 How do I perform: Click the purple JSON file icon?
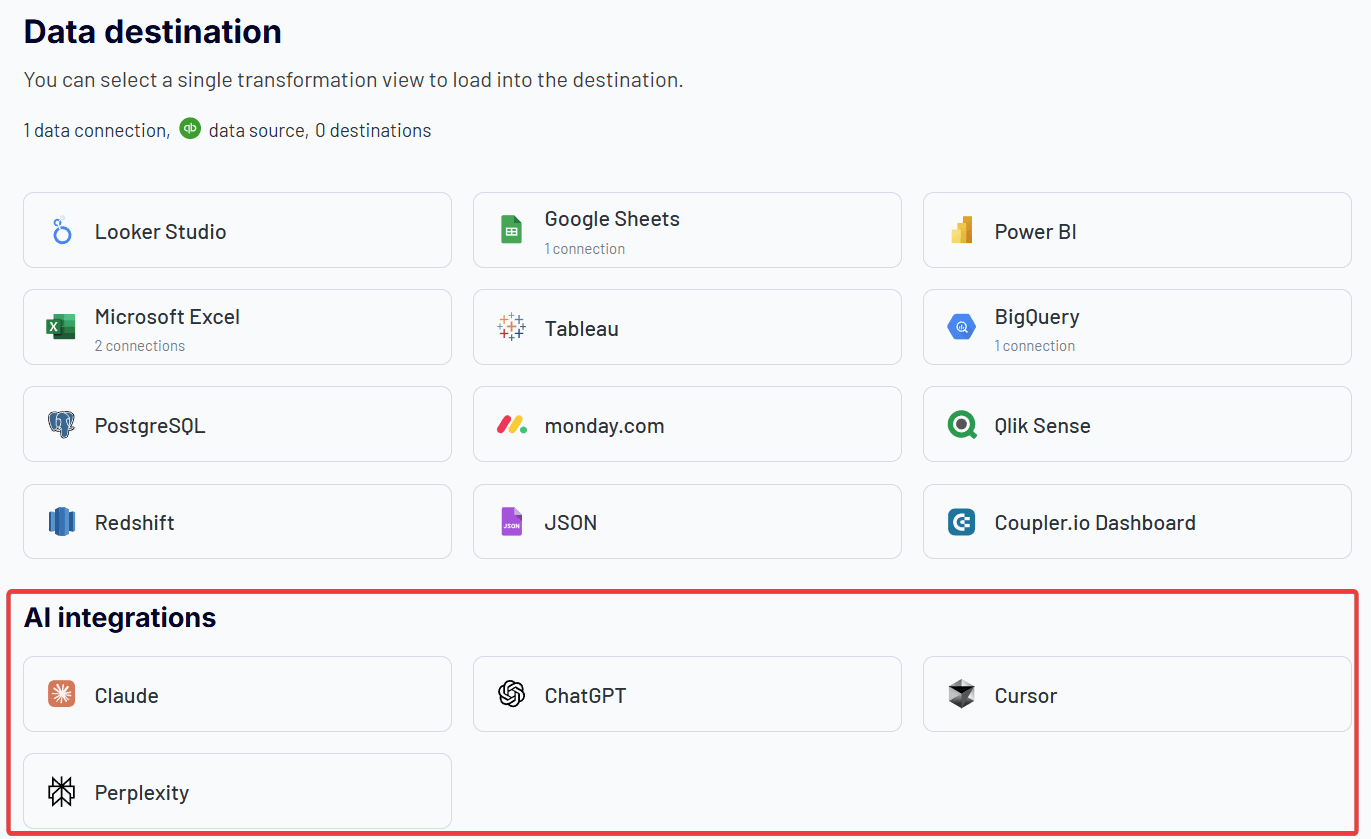(x=511, y=522)
